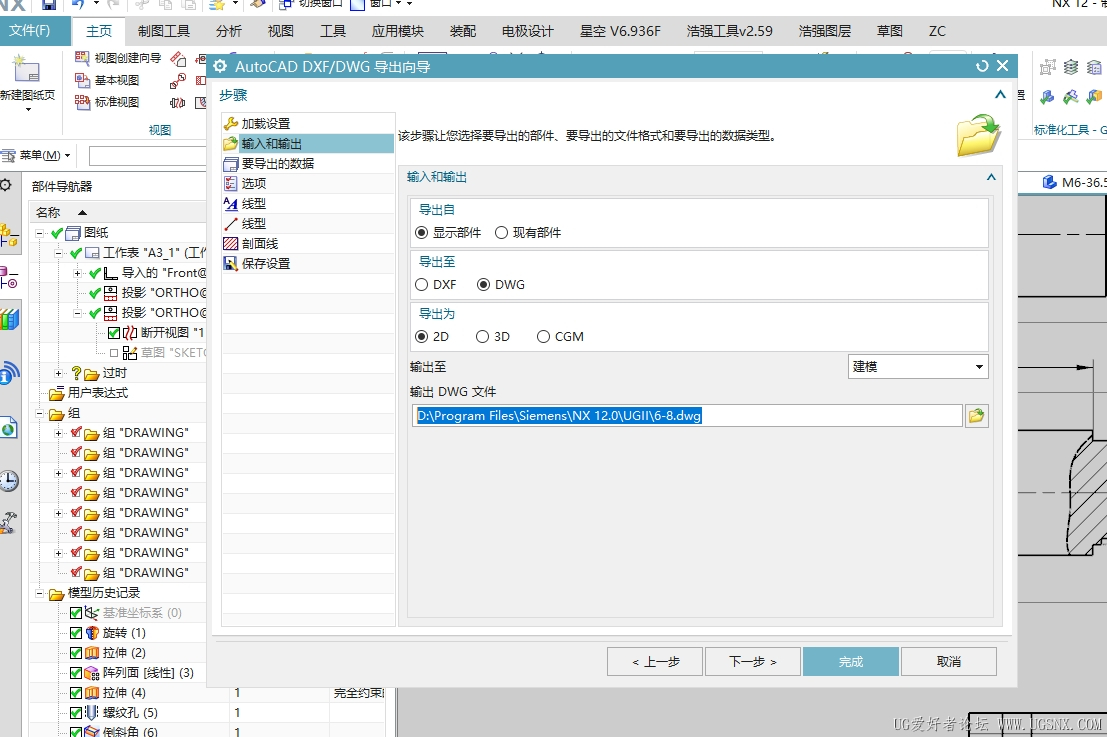Click the New Sheet (新建图纸页) icon
This screenshot has width=1107, height=737.
pyautogui.click(x=26, y=69)
